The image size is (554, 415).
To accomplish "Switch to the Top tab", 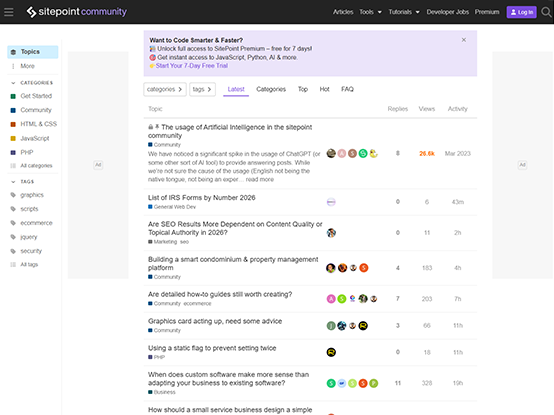I will (303, 89).
